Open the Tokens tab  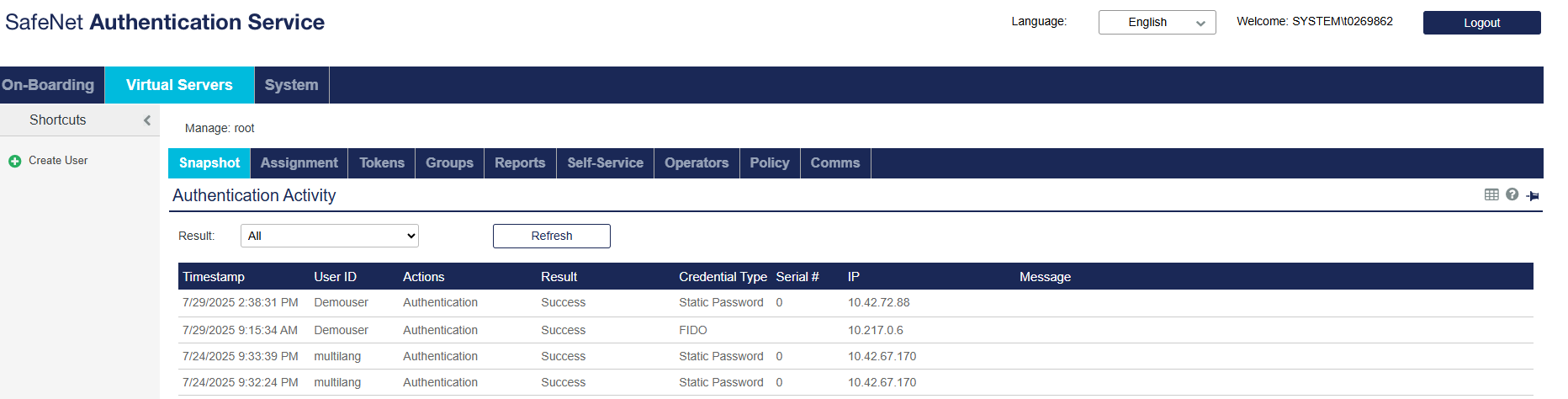coord(382,163)
